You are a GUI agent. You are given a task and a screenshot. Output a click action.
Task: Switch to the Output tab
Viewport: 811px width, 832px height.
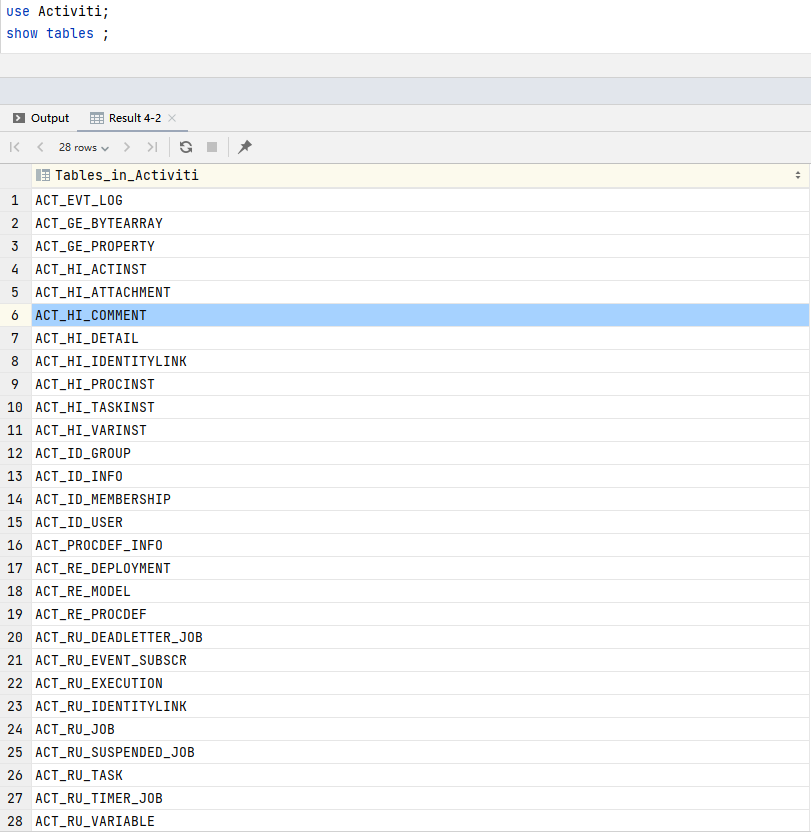(41, 118)
